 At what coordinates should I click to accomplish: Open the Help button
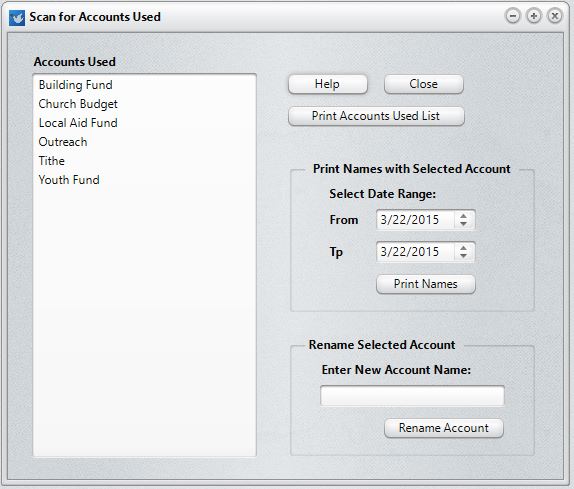[x=328, y=84]
